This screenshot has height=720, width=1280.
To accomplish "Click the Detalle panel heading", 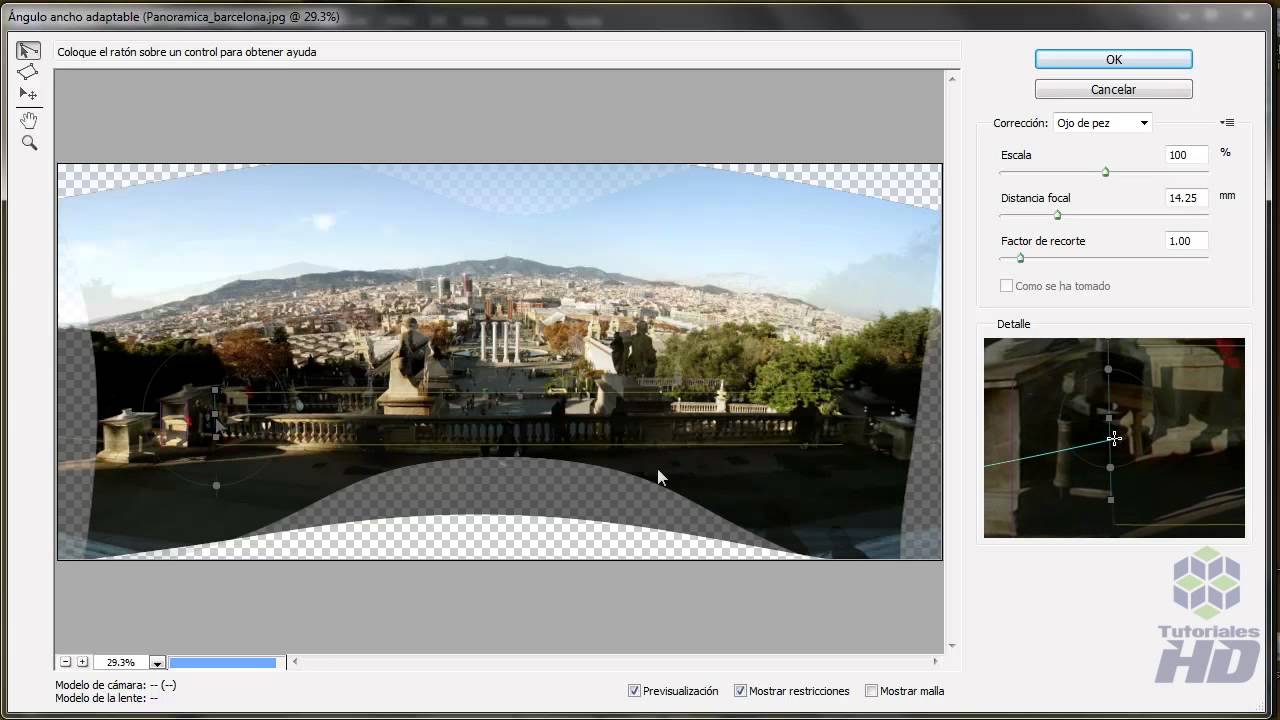I will point(1013,324).
